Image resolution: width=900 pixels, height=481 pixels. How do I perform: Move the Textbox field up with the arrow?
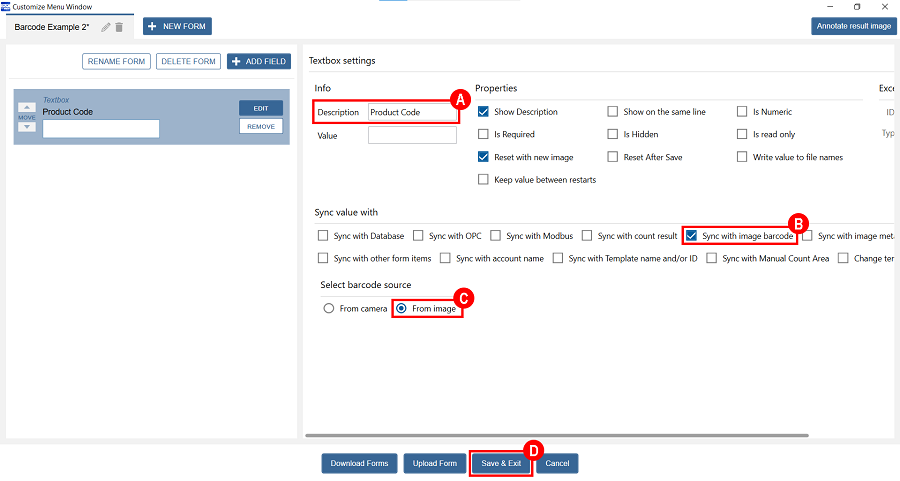(28, 107)
